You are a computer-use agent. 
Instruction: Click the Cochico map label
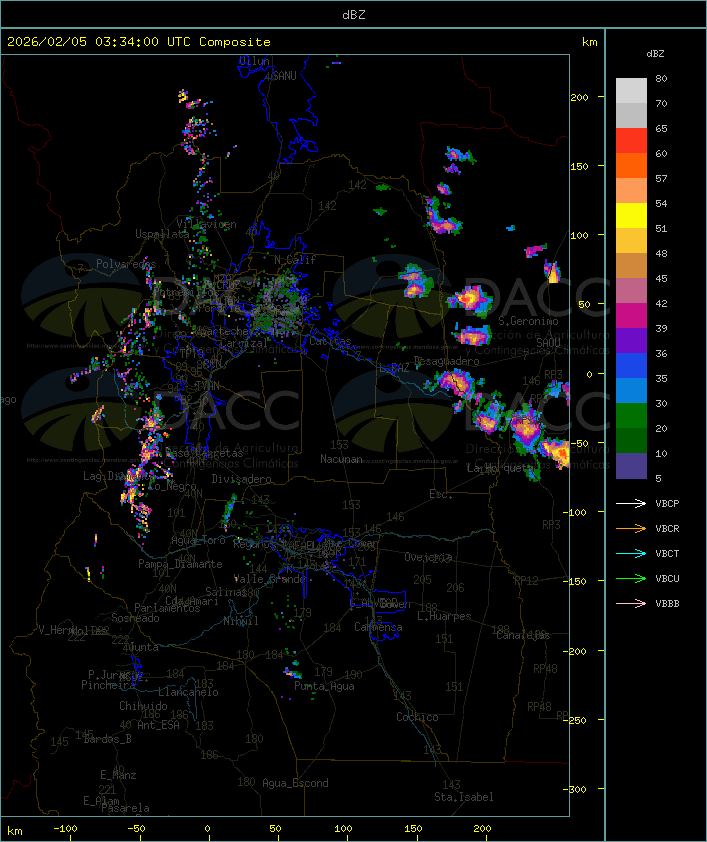pyautogui.click(x=417, y=717)
